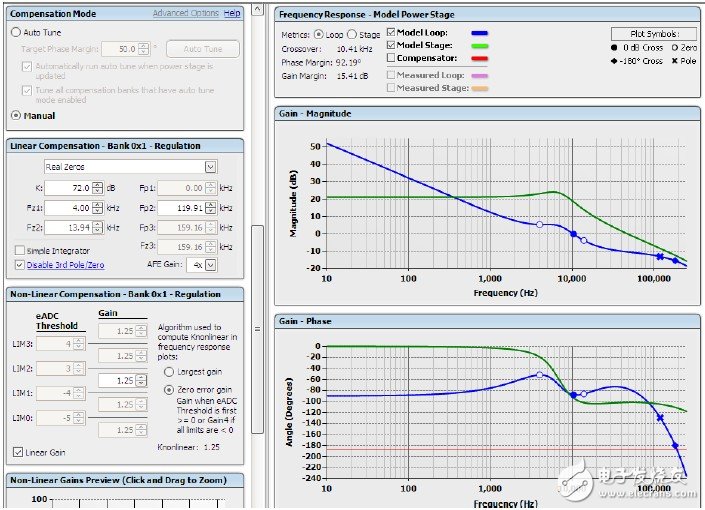705x510 pixels.
Task: Click the K gain stepper arrows
Action: pyautogui.click(x=98, y=187)
